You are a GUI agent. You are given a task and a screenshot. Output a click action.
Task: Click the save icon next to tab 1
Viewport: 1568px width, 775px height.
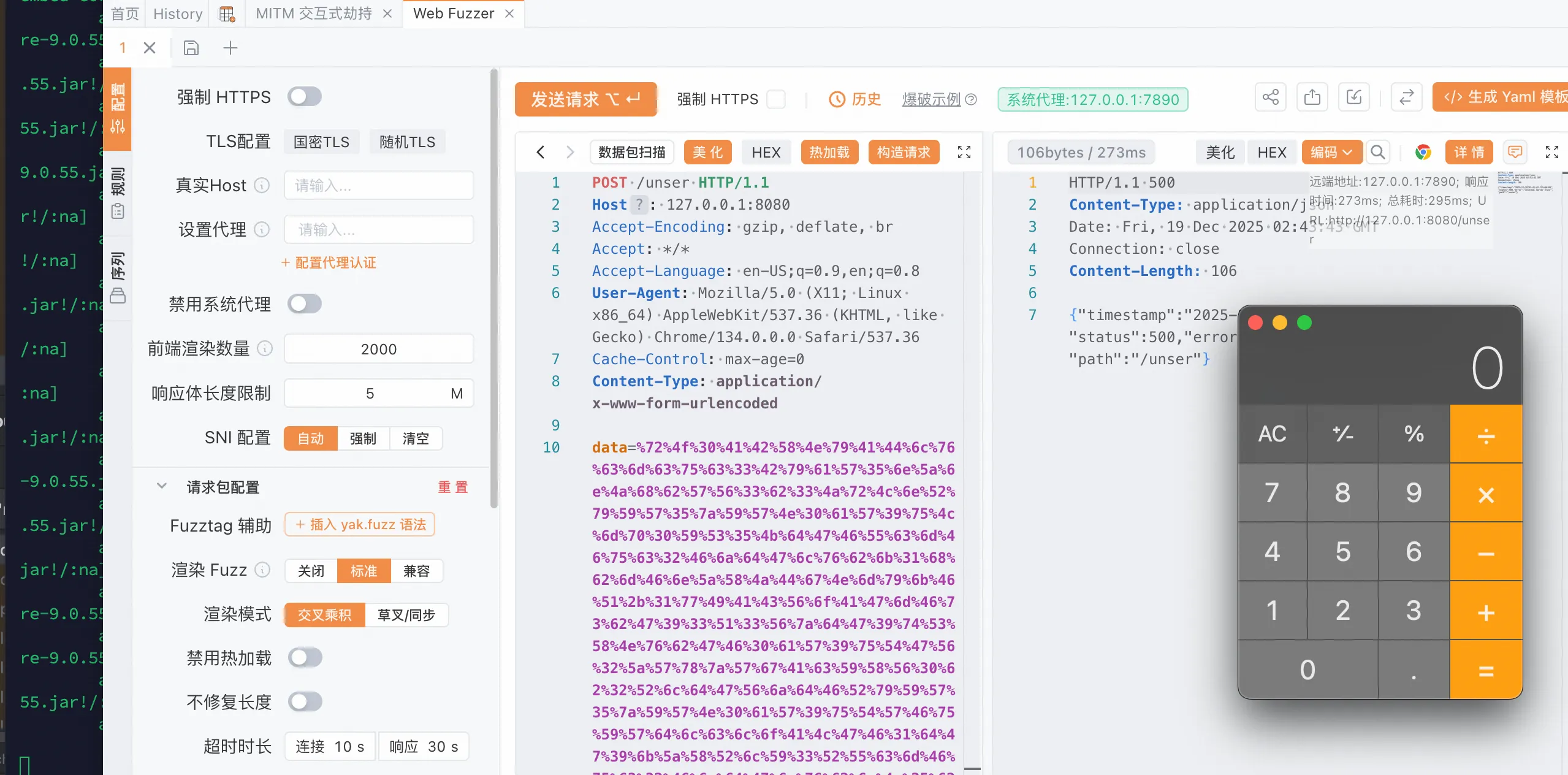coord(191,48)
